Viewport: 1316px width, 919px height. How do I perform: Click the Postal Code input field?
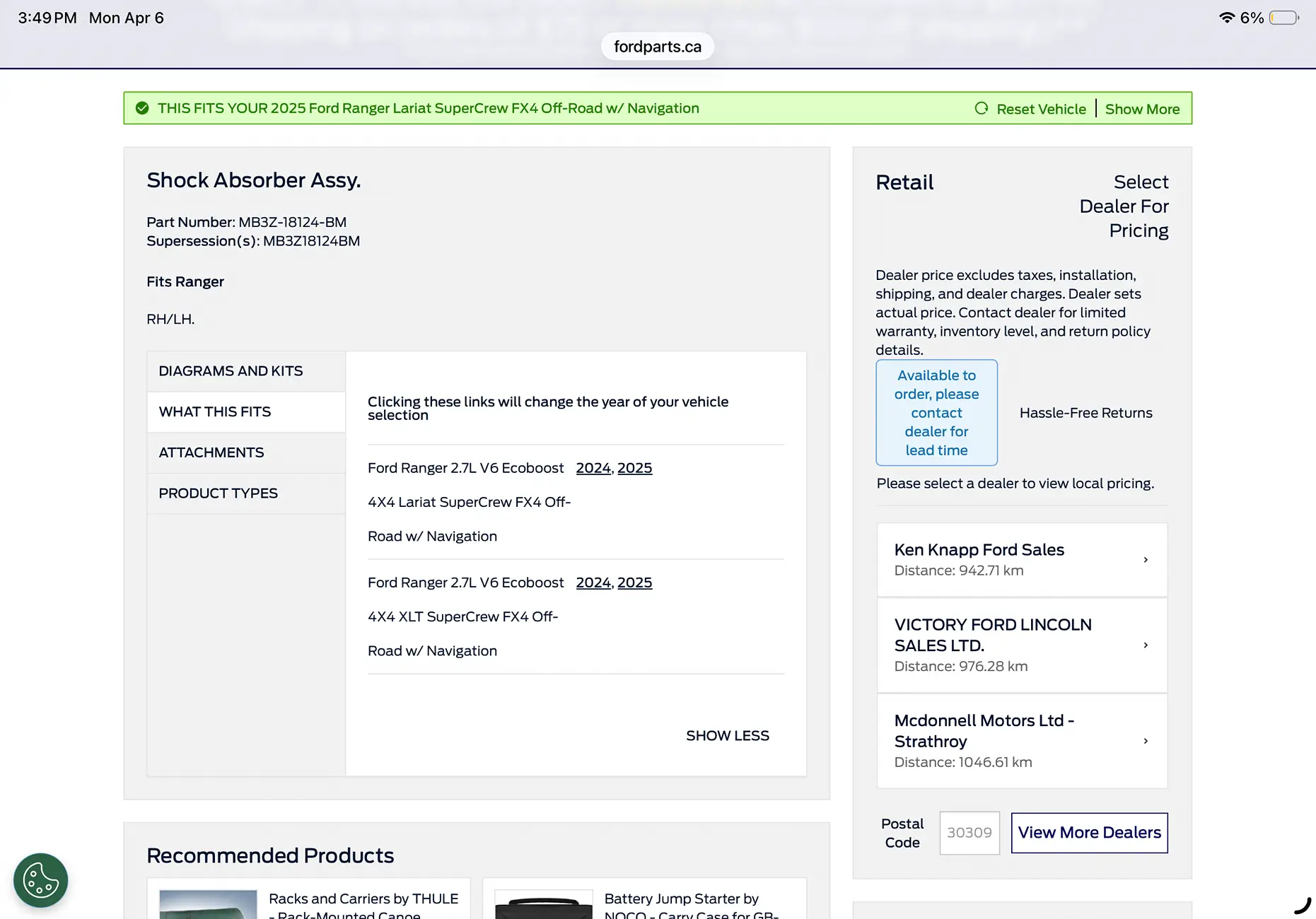click(x=969, y=833)
